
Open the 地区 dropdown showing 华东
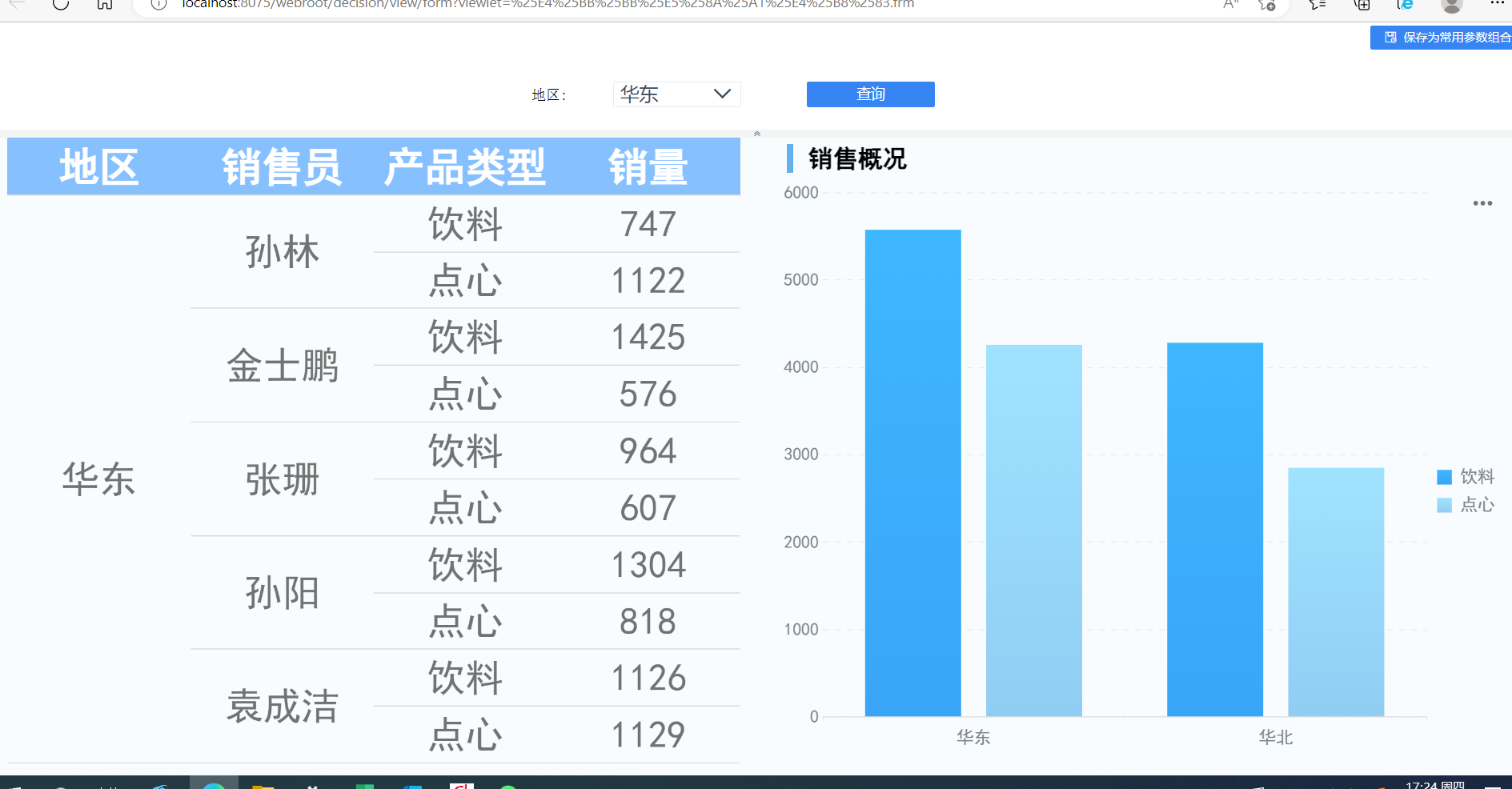(x=676, y=94)
